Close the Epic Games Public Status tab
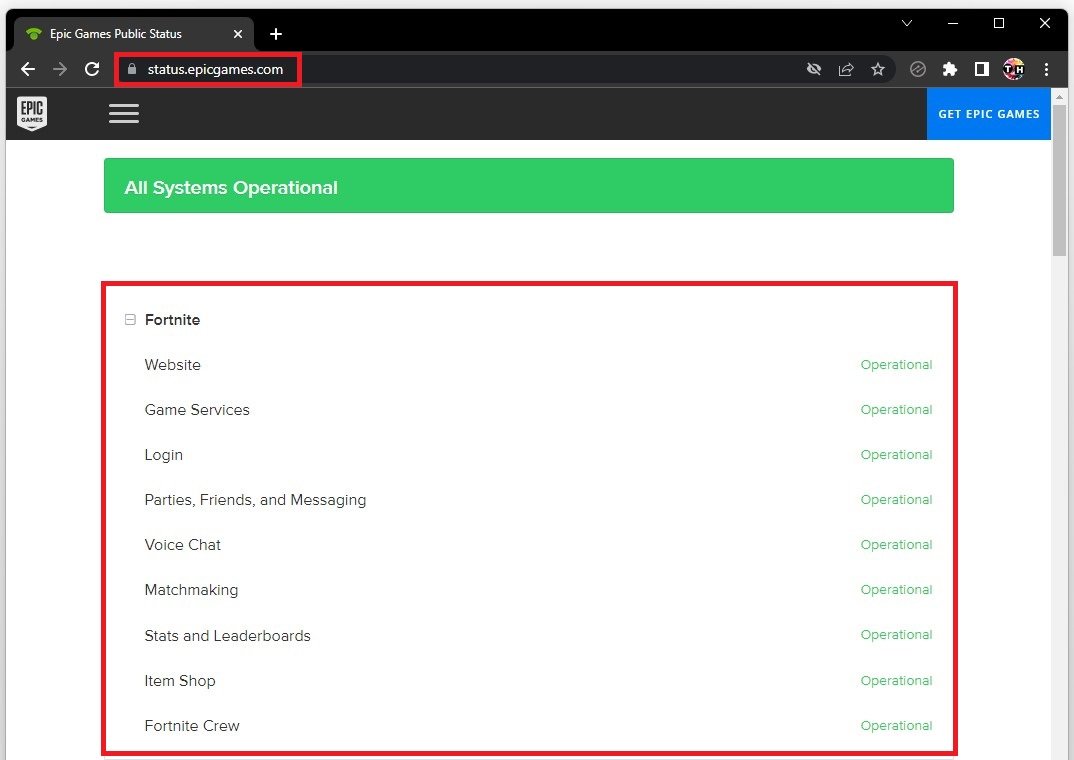 (237, 34)
